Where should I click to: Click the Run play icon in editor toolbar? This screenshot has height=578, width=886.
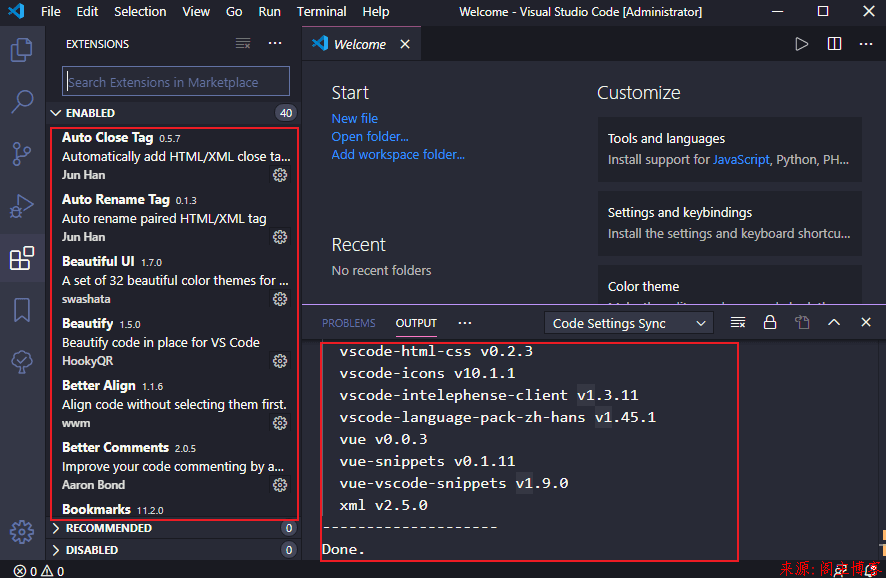[x=801, y=44]
